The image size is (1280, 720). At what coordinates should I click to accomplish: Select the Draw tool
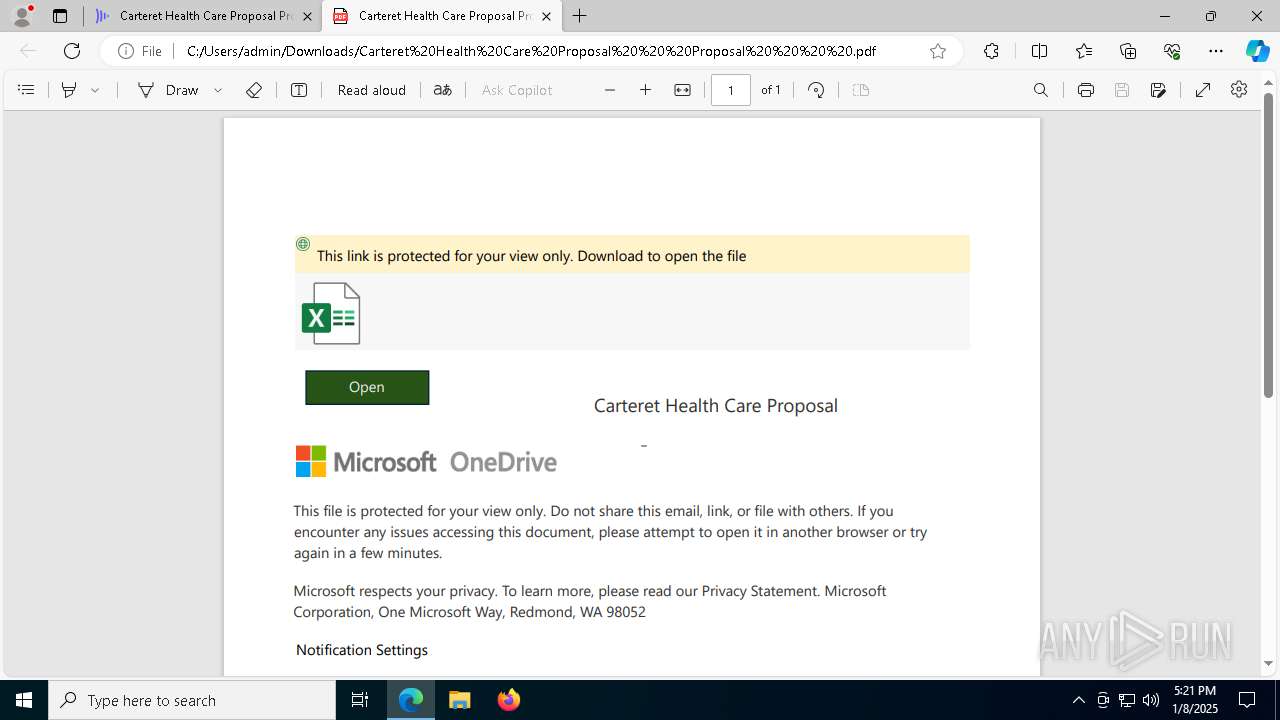pos(168,90)
